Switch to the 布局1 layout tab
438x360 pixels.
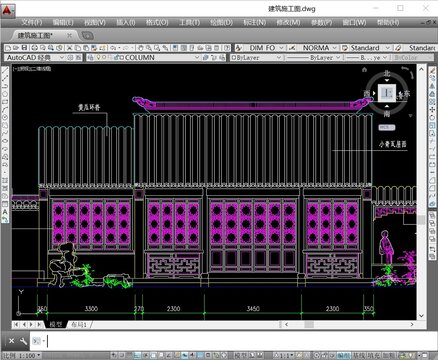[79, 324]
